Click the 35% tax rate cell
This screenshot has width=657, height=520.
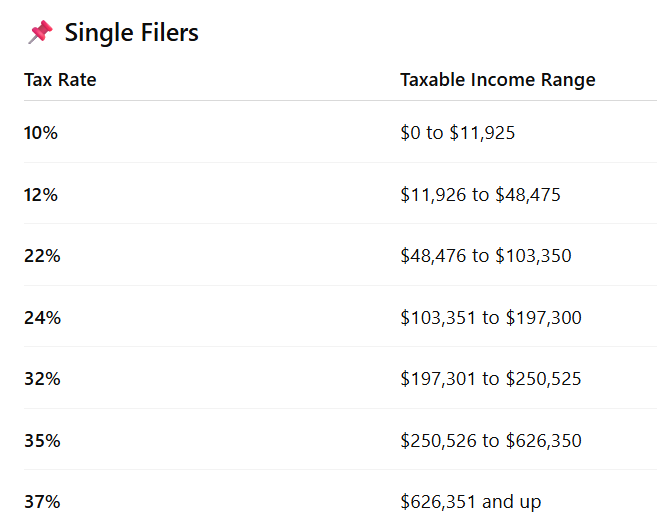pos(42,441)
